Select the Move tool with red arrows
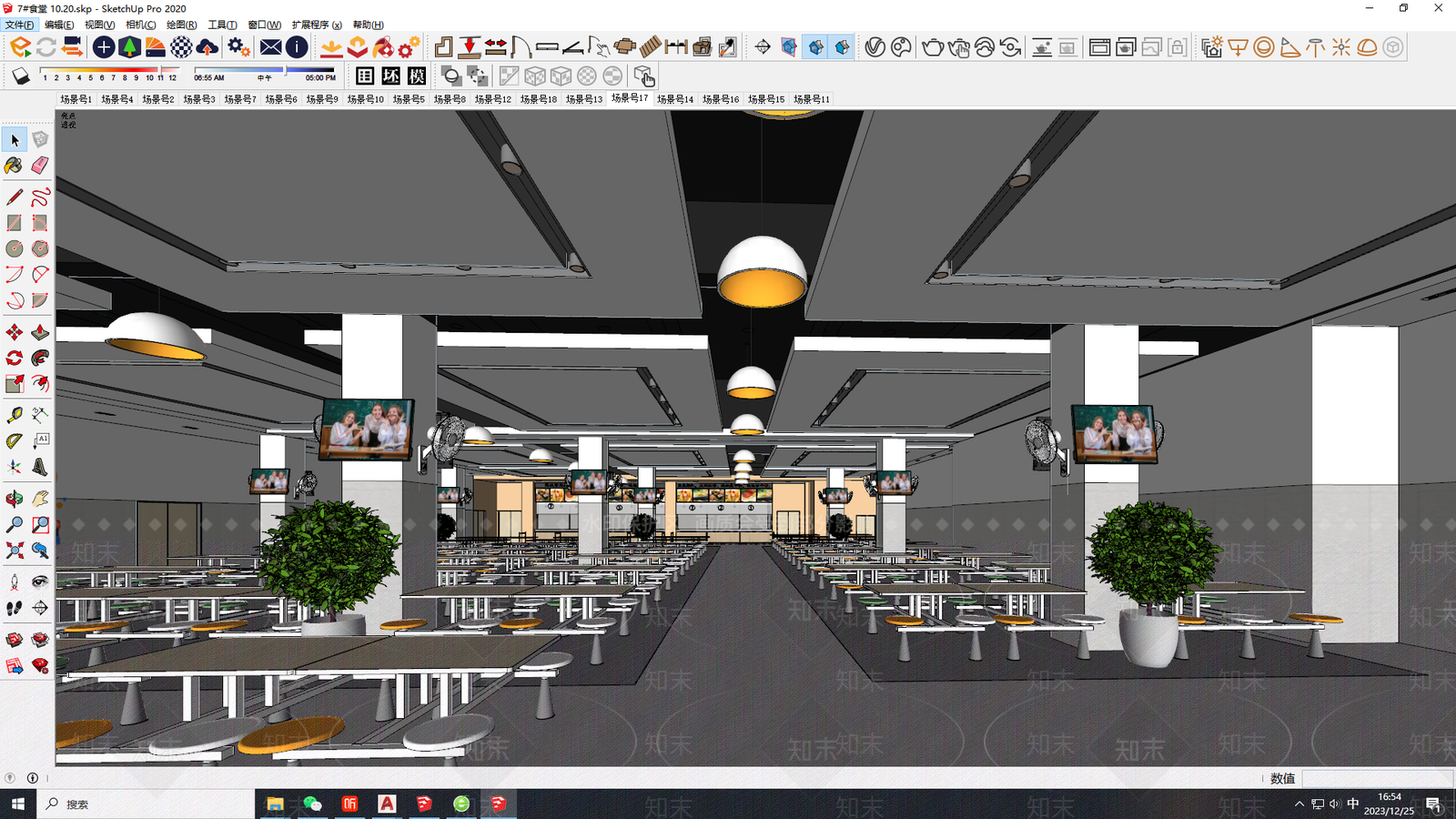 tap(14, 332)
